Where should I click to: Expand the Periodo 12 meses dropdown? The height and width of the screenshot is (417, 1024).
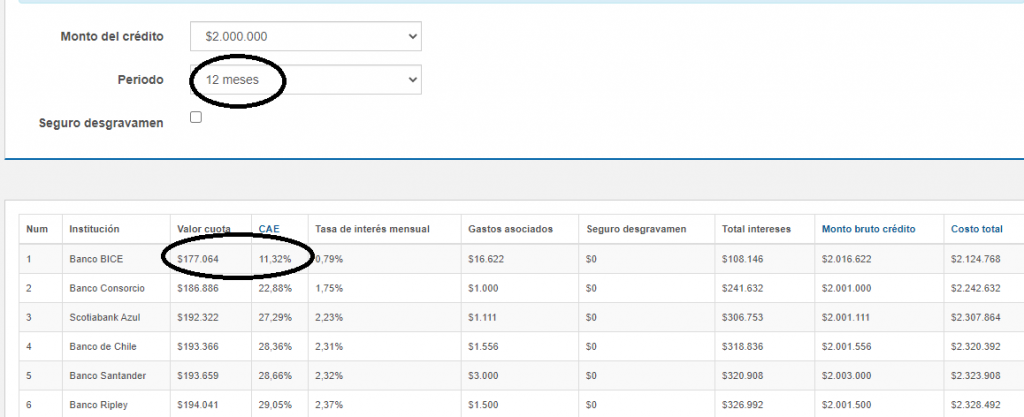[x=305, y=79]
